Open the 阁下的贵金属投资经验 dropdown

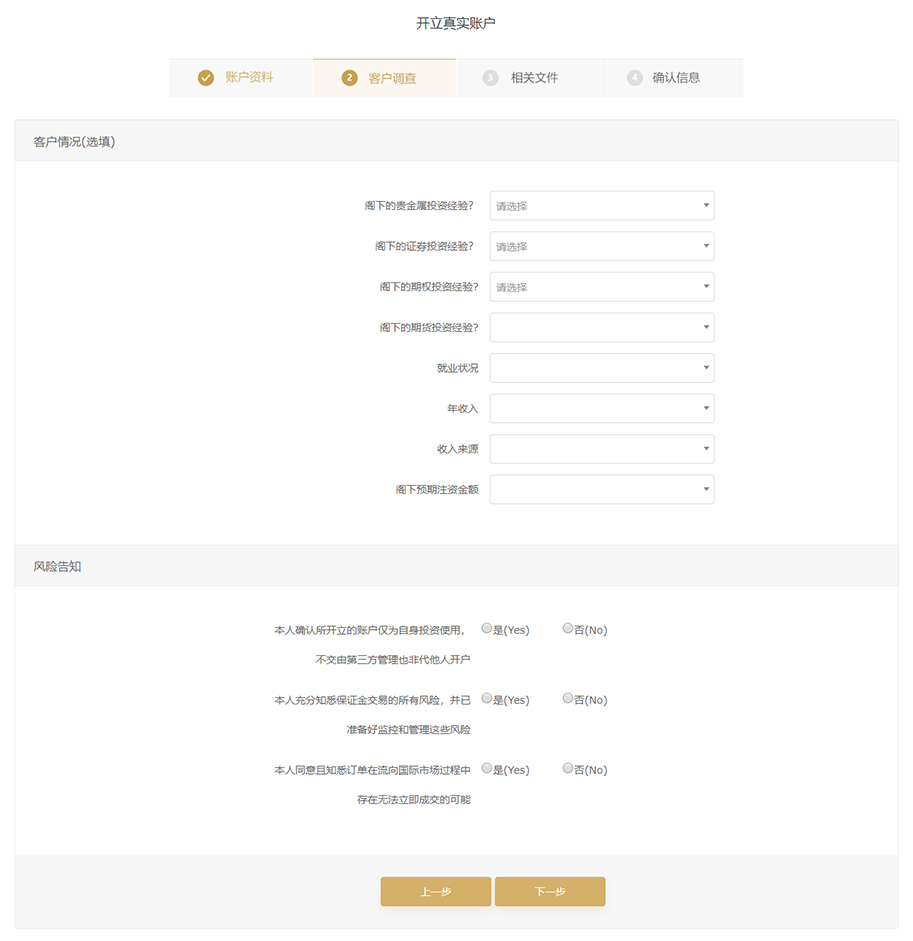click(x=600, y=205)
